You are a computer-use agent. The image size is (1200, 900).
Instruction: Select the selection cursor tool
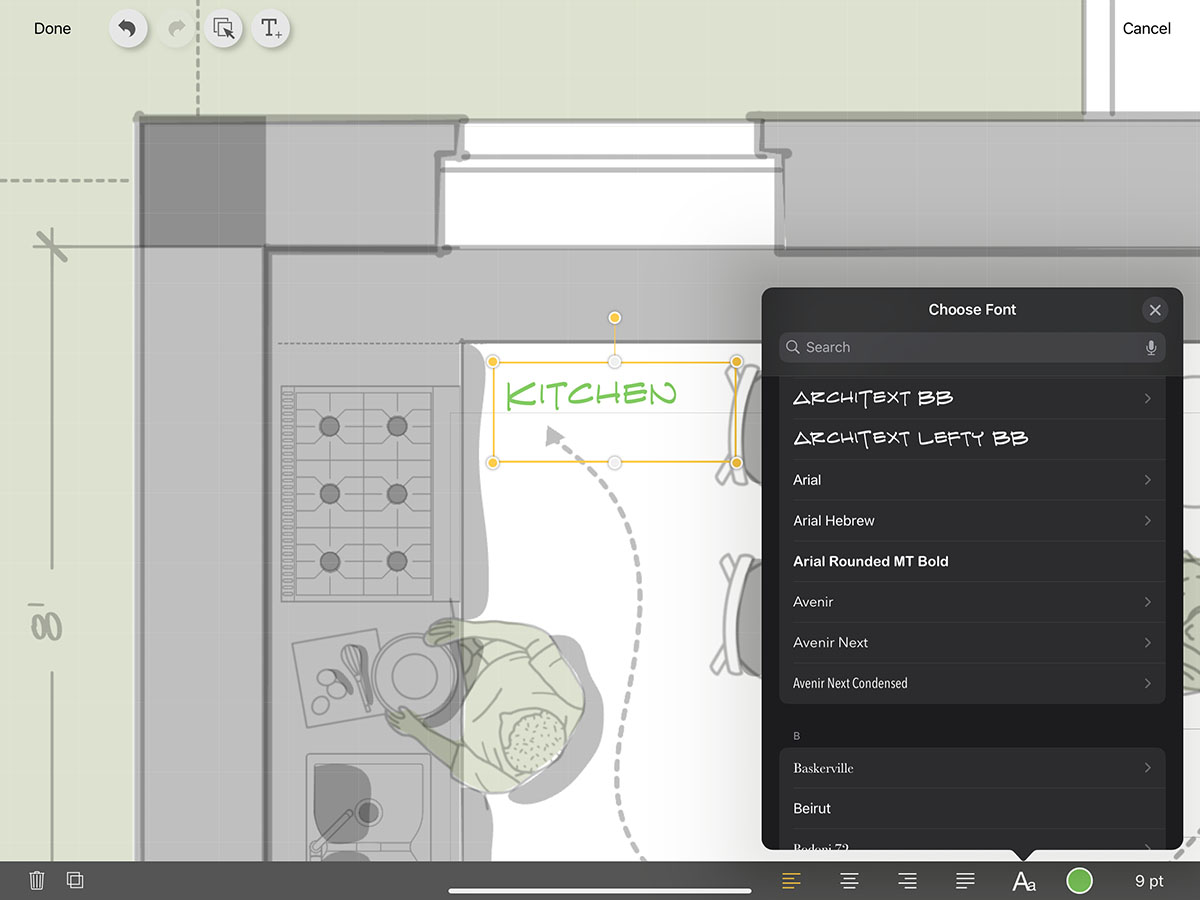[x=224, y=29]
